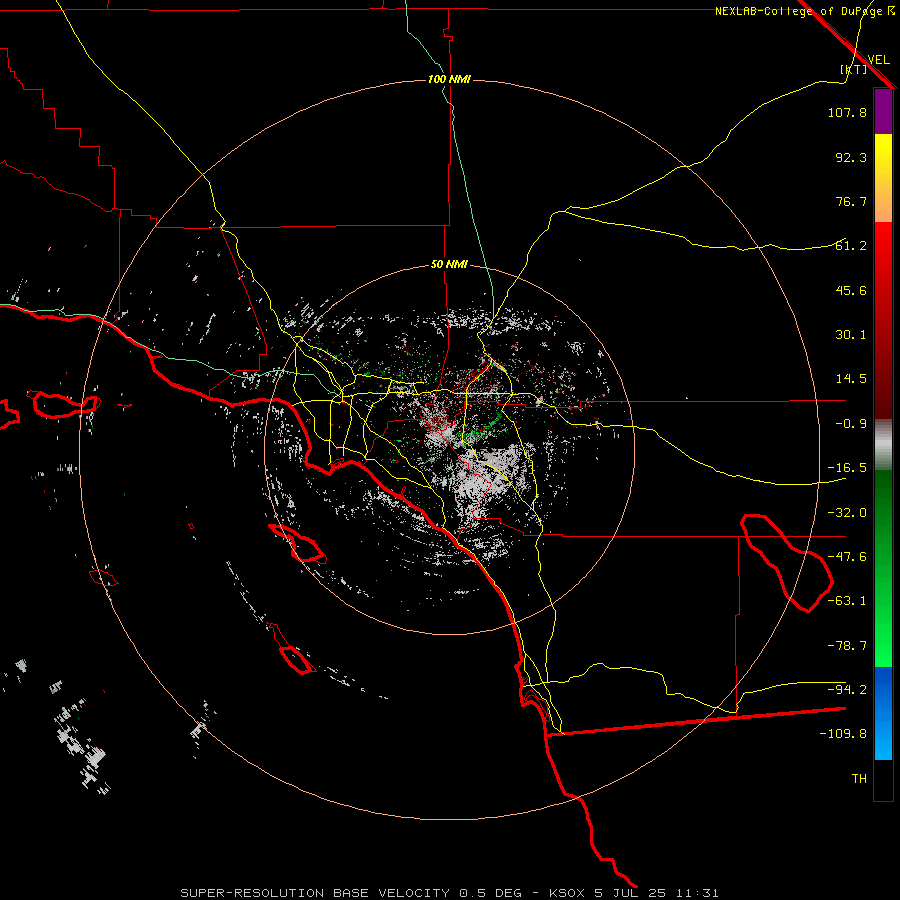
Task: Click the -47.6 velocity scale value
Action: (847, 557)
